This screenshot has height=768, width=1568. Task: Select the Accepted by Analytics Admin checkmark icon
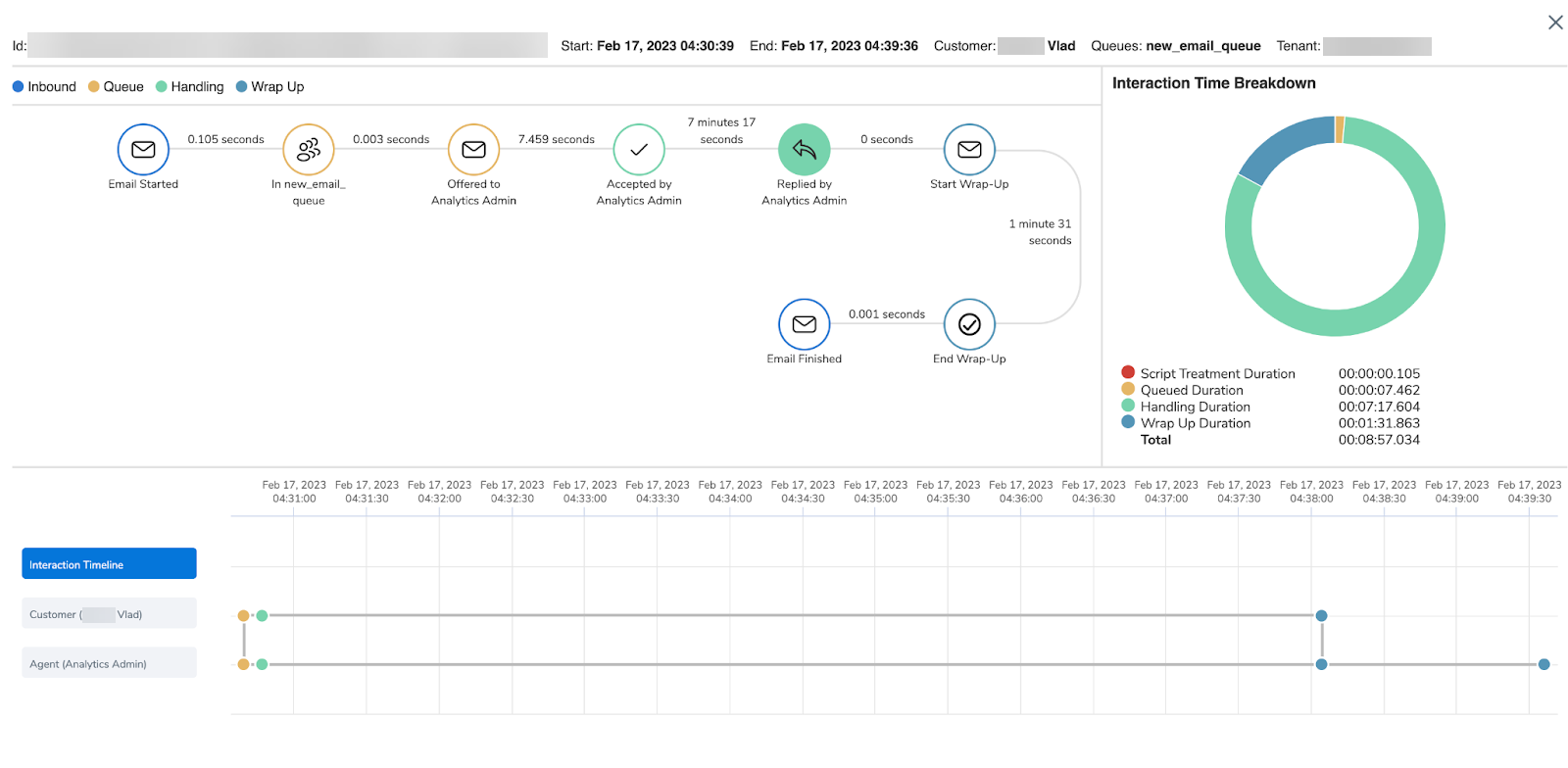(639, 149)
